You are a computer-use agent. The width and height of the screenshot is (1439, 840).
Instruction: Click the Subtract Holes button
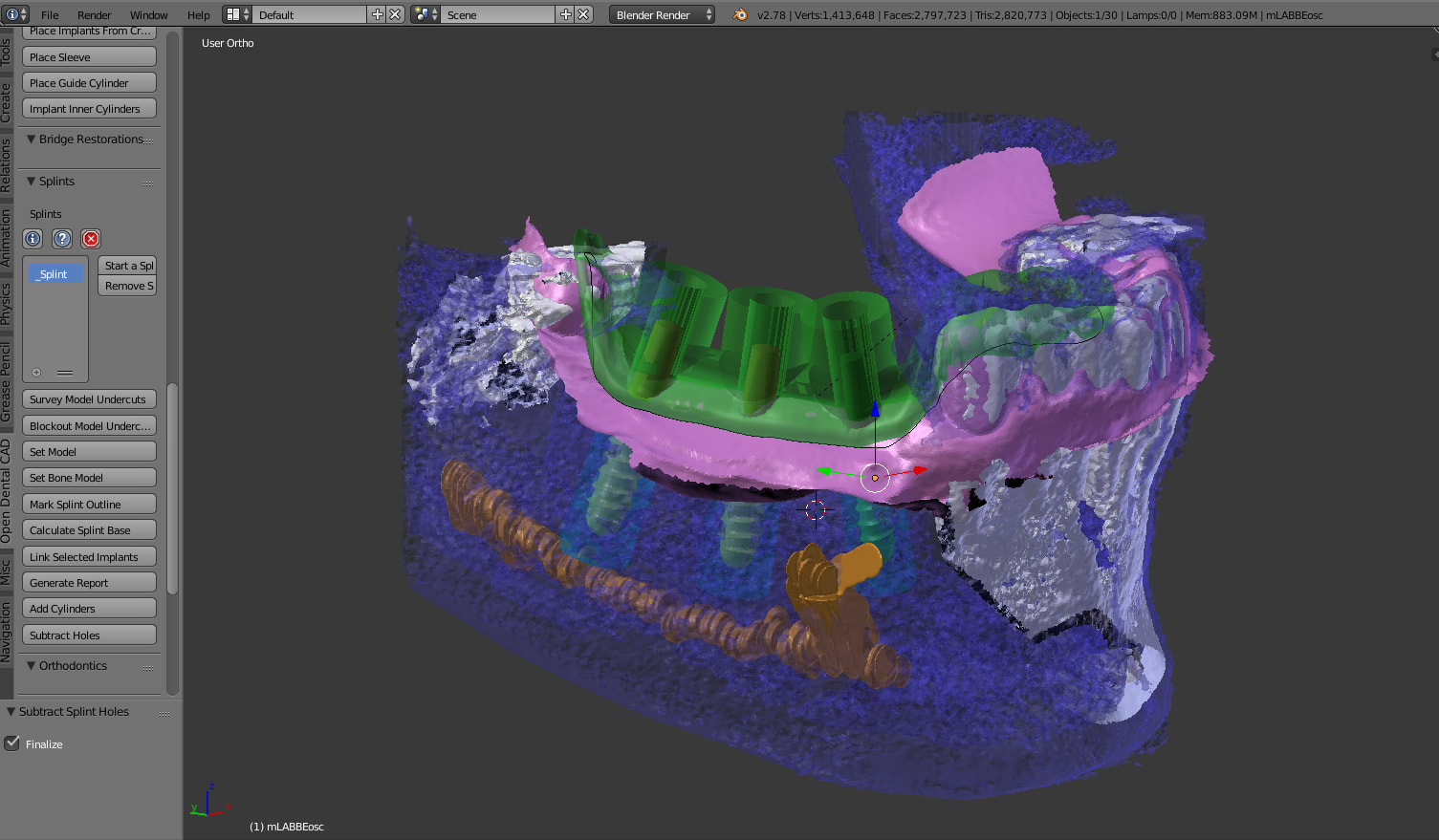click(x=89, y=635)
